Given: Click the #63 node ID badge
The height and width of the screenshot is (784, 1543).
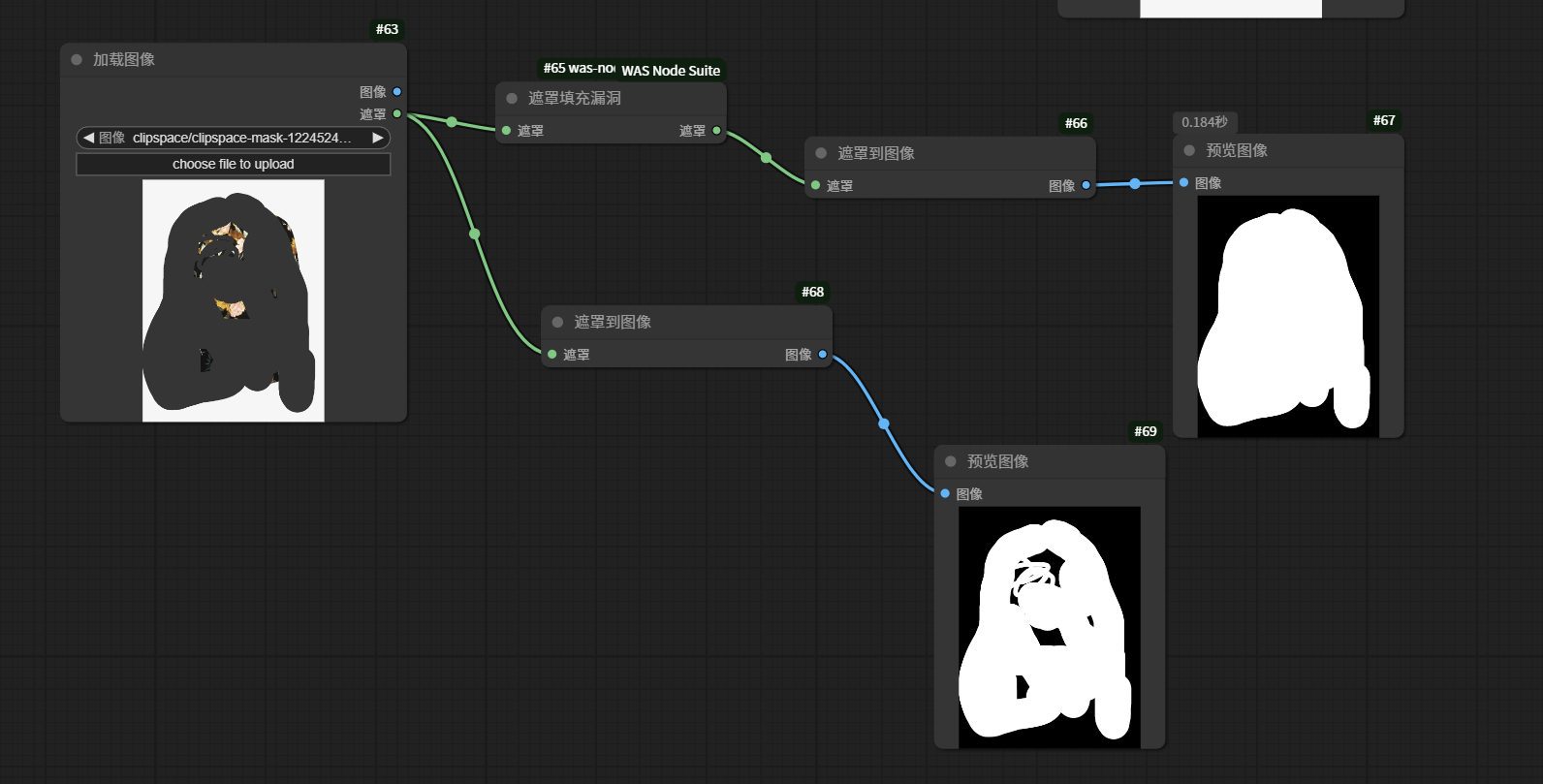Looking at the screenshot, I should (388, 29).
